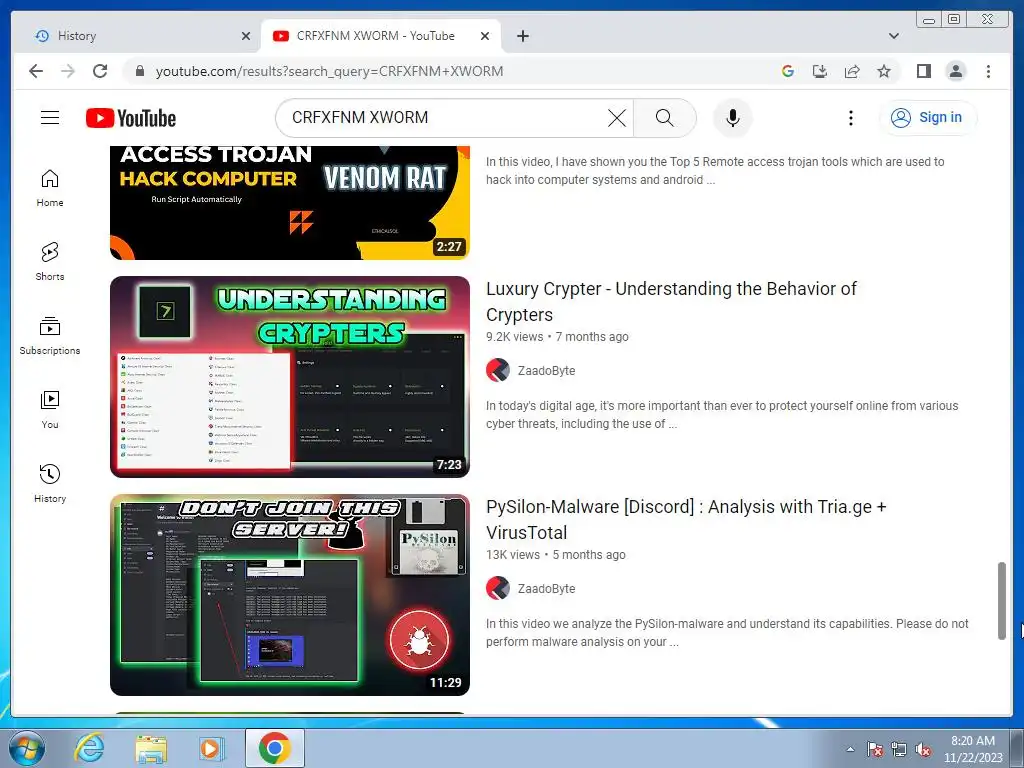1024x768 pixels.
Task: Close the History tab
Action: 246,36
